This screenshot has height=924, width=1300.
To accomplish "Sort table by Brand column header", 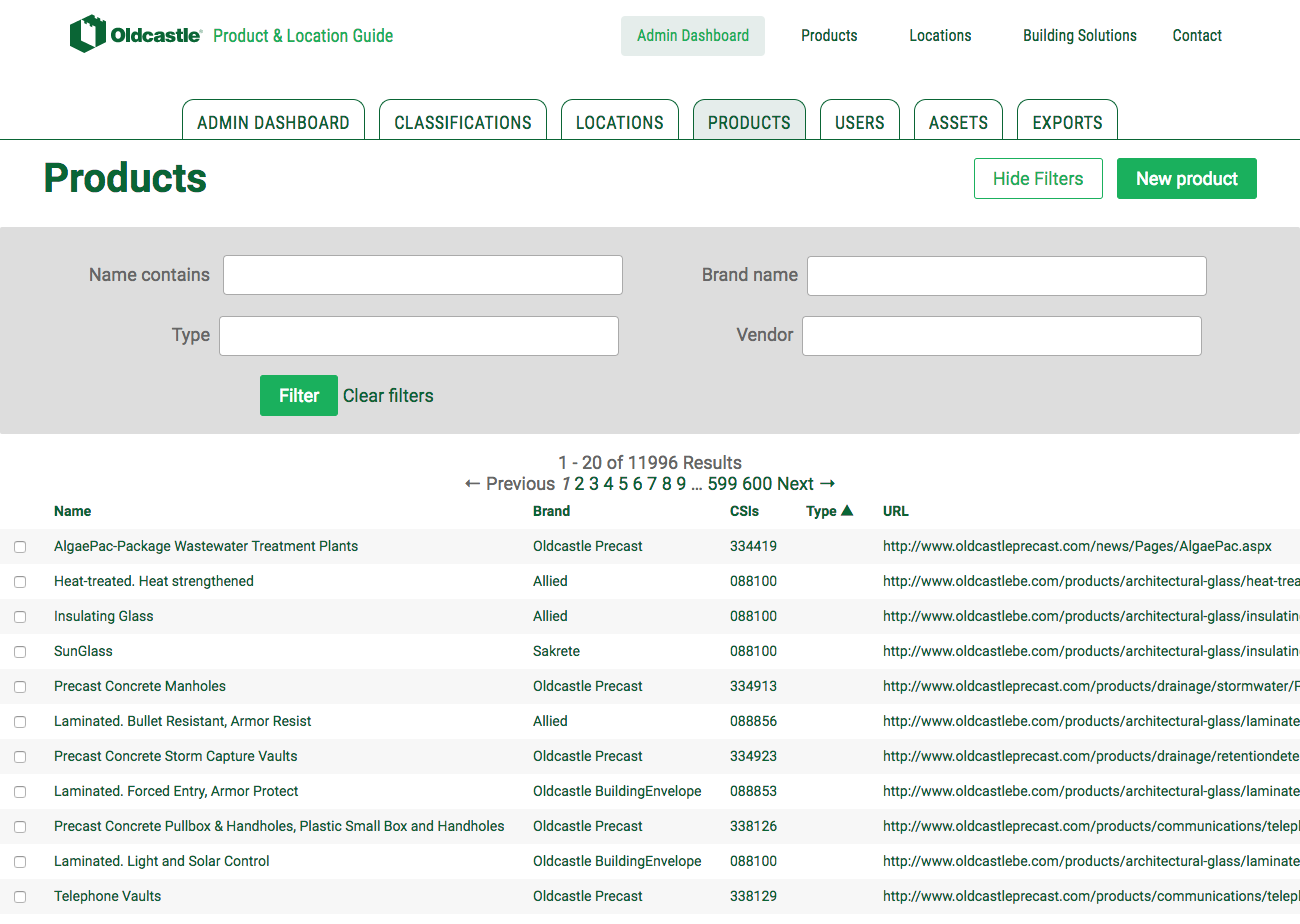I will 551,511.
